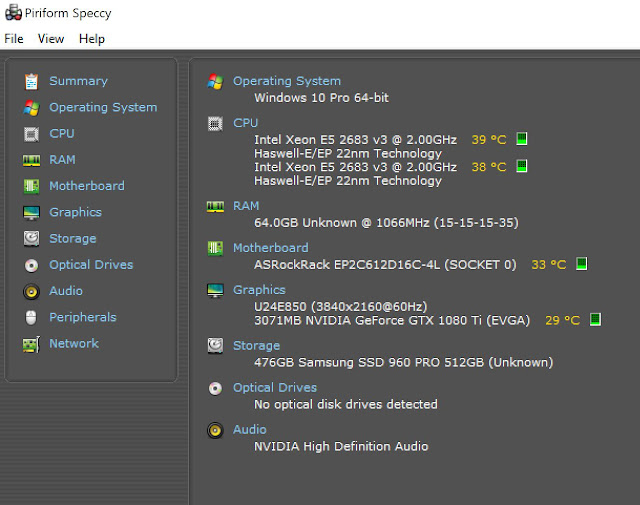Click the motherboard temperature icon beside 33 °C
Screen dimensions: 640x505
pyautogui.click(x=582, y=264)
